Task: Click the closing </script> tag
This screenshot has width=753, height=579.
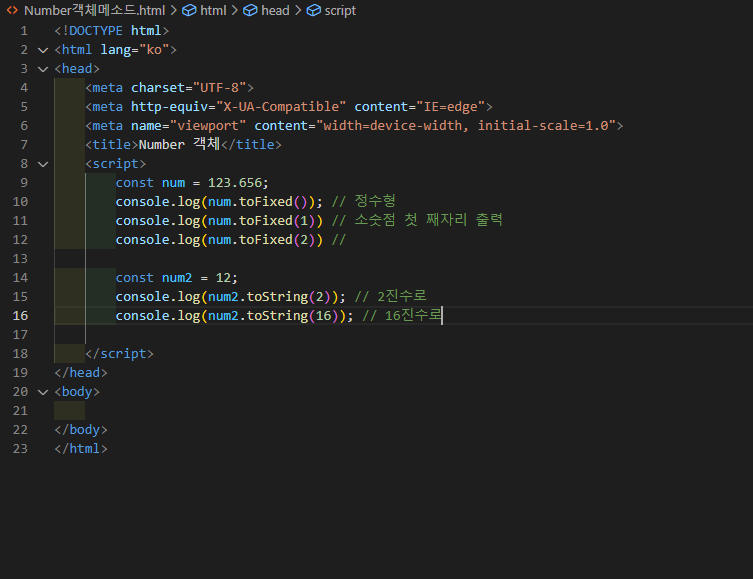Action: 119,353
